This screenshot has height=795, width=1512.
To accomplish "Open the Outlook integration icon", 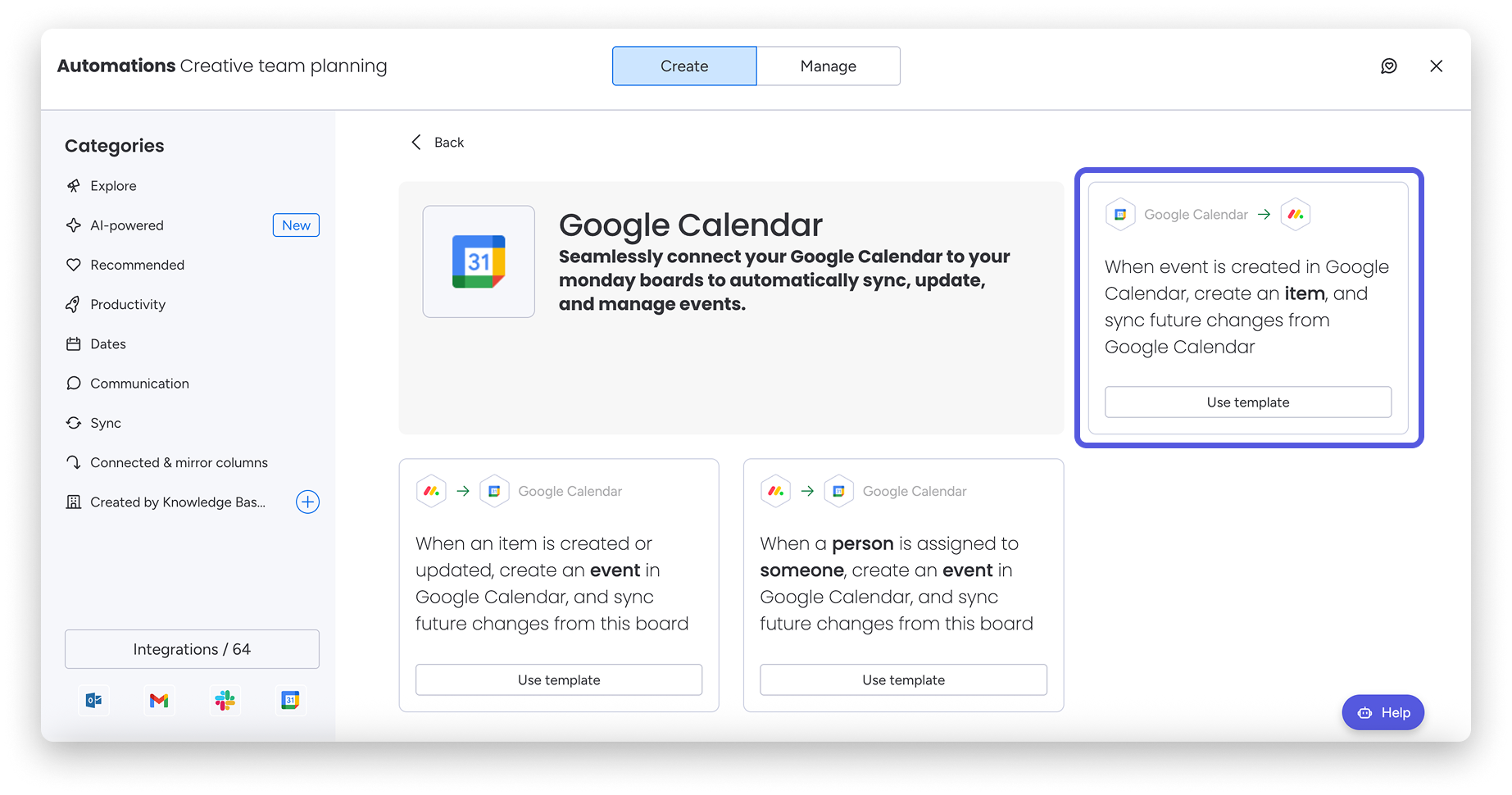I will click(x=94, y=700).
